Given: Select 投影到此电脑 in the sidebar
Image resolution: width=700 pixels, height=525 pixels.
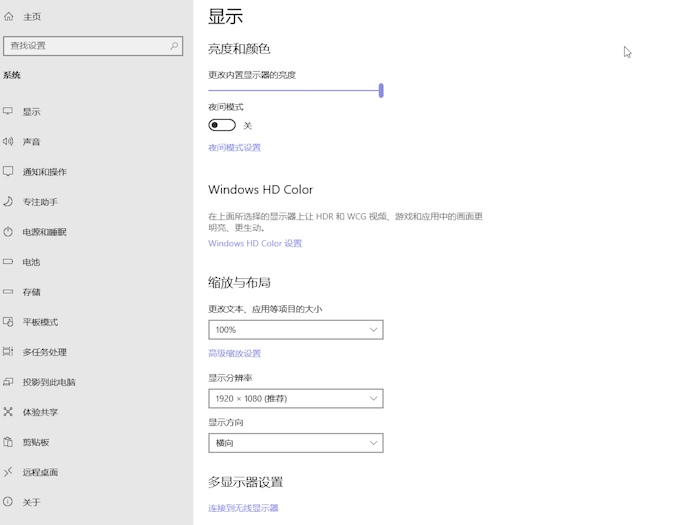Looking at the screenshot, I should click(x=49, y=382).
